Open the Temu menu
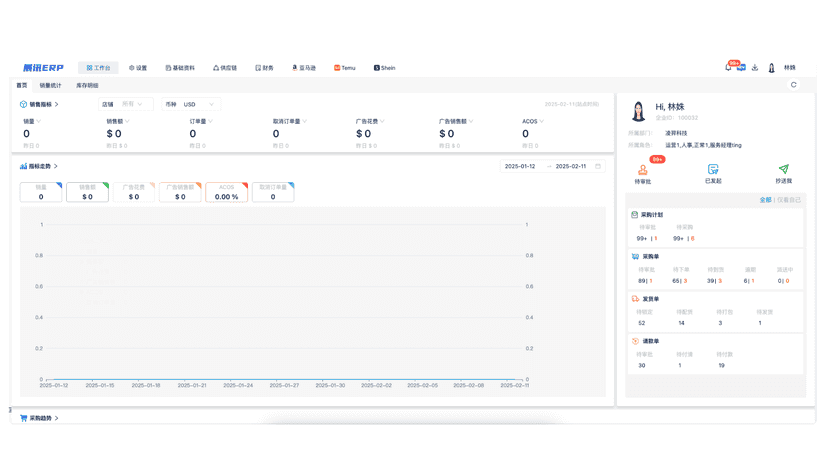The height and width of the screenshot is (466, 828). pyautogui.click(x=344, y=68)
